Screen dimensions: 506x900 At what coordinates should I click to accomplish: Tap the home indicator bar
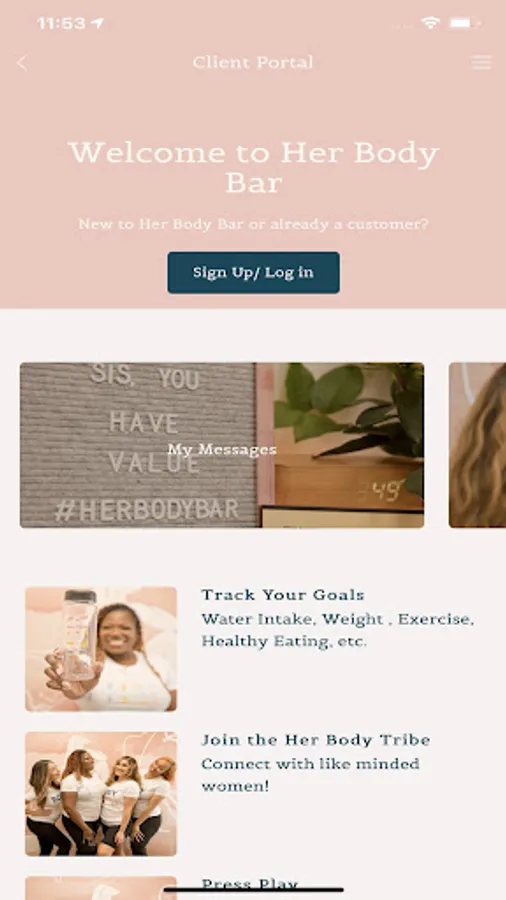[253, 890]
